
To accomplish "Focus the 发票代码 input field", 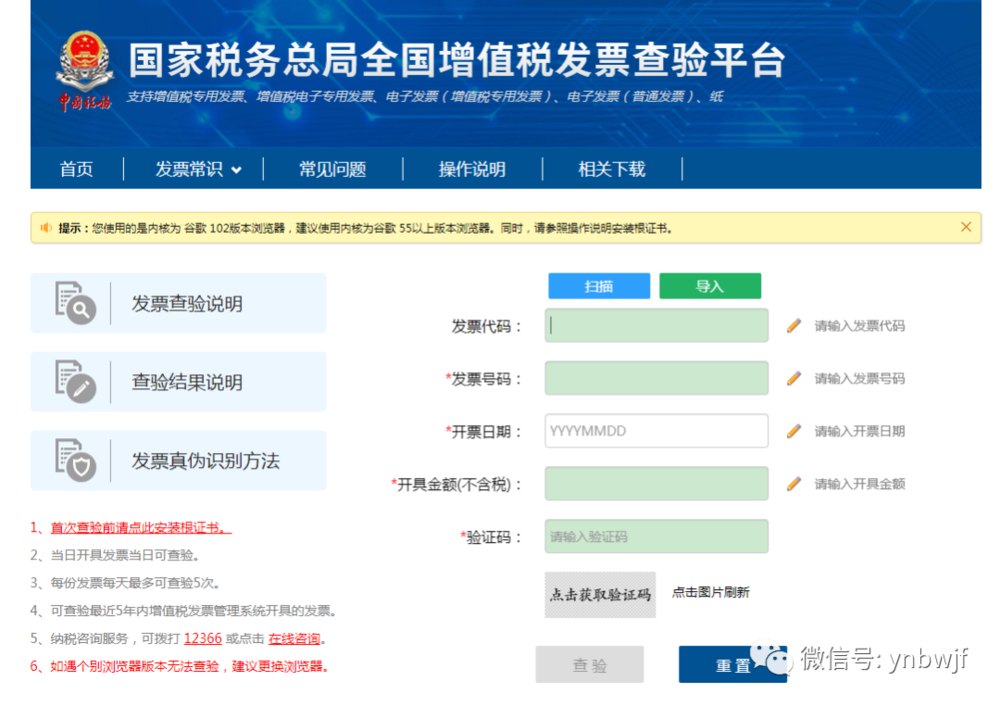I will [656, 326].
